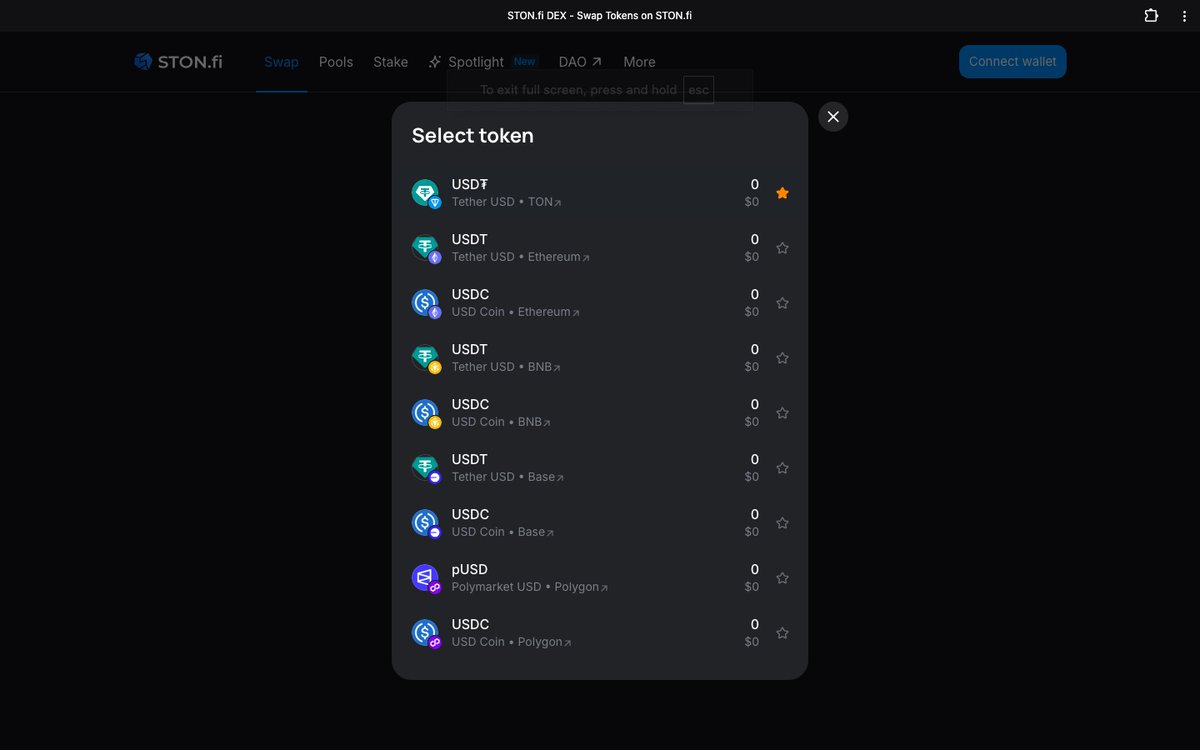The width and height of the screenshot is (1200, 750).
Task: Select the pUSD token name
Action: (470, 569)
